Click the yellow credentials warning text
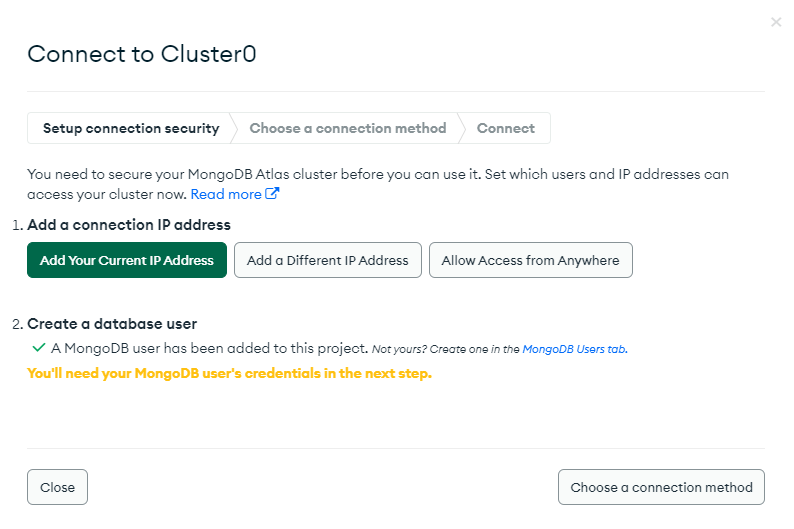Viewport: 794px width, 529px height. (x=229, y=374)
